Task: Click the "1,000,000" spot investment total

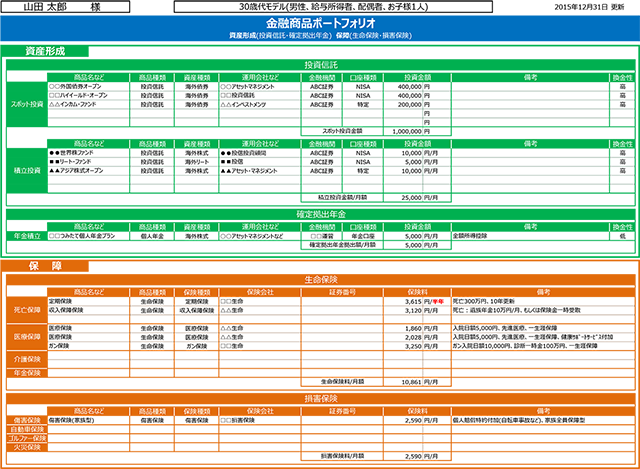Action: click(x=407, y=131)
